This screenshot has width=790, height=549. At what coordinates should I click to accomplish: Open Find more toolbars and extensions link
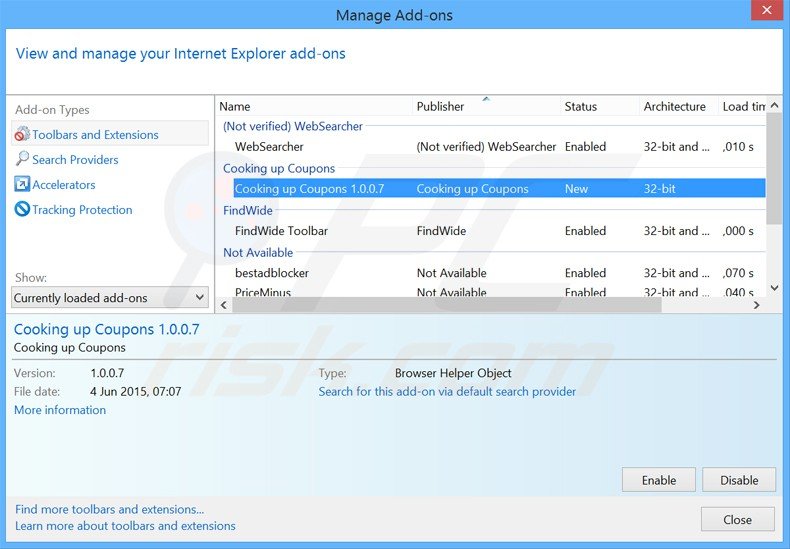(109, 509)
